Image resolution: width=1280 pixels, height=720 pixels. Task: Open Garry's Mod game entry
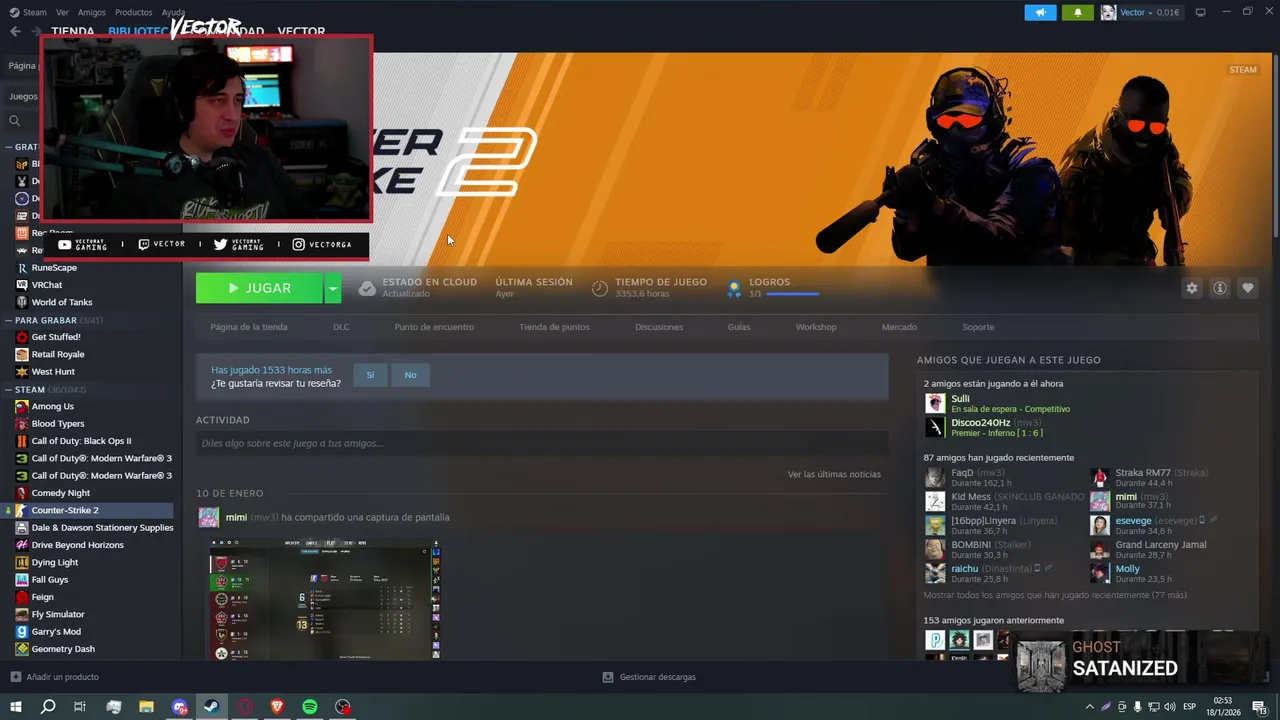tap(56, 632)
